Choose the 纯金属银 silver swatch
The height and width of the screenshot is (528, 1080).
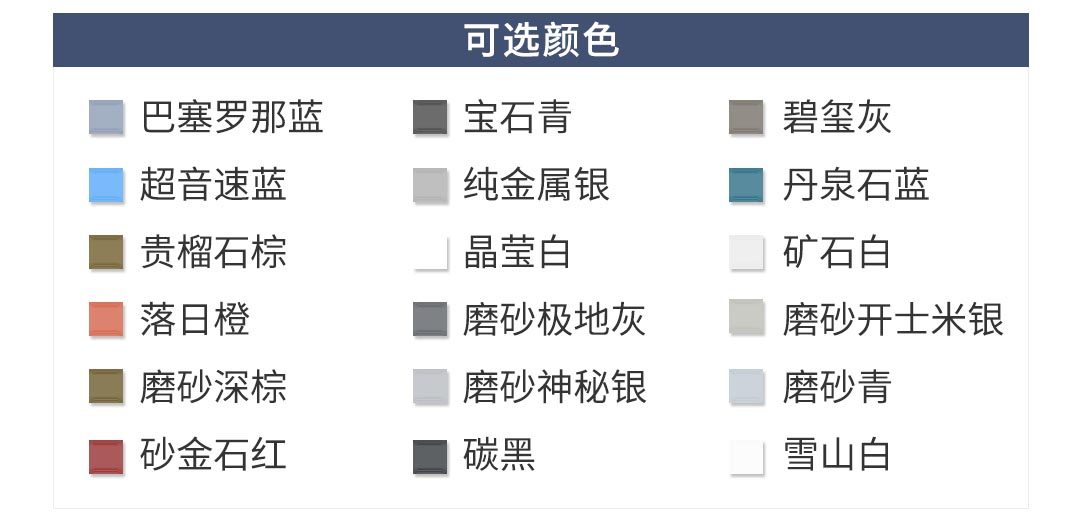click(430, 185)
